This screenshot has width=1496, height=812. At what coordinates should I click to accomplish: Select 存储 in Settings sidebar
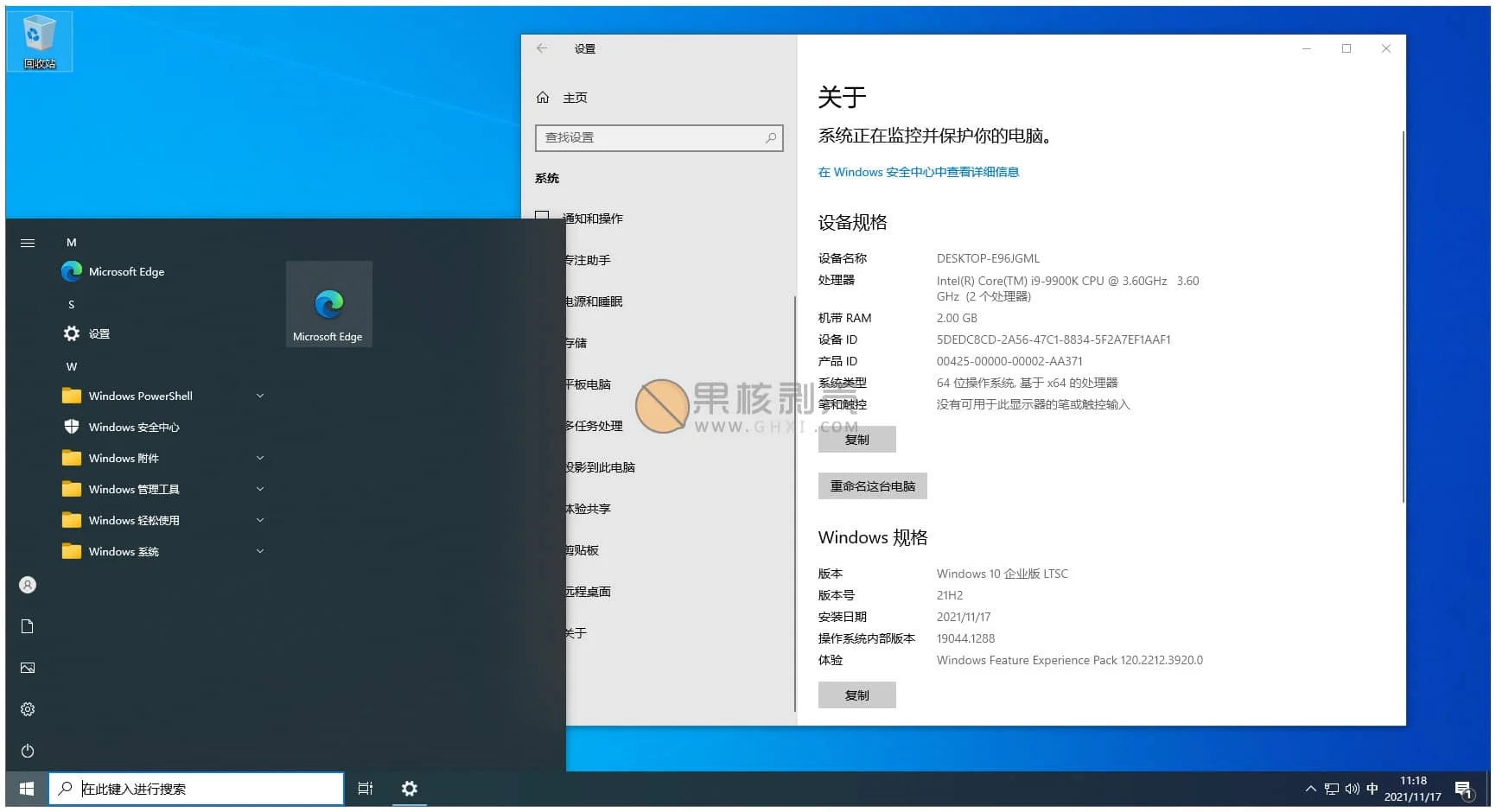tap(576, 343)
